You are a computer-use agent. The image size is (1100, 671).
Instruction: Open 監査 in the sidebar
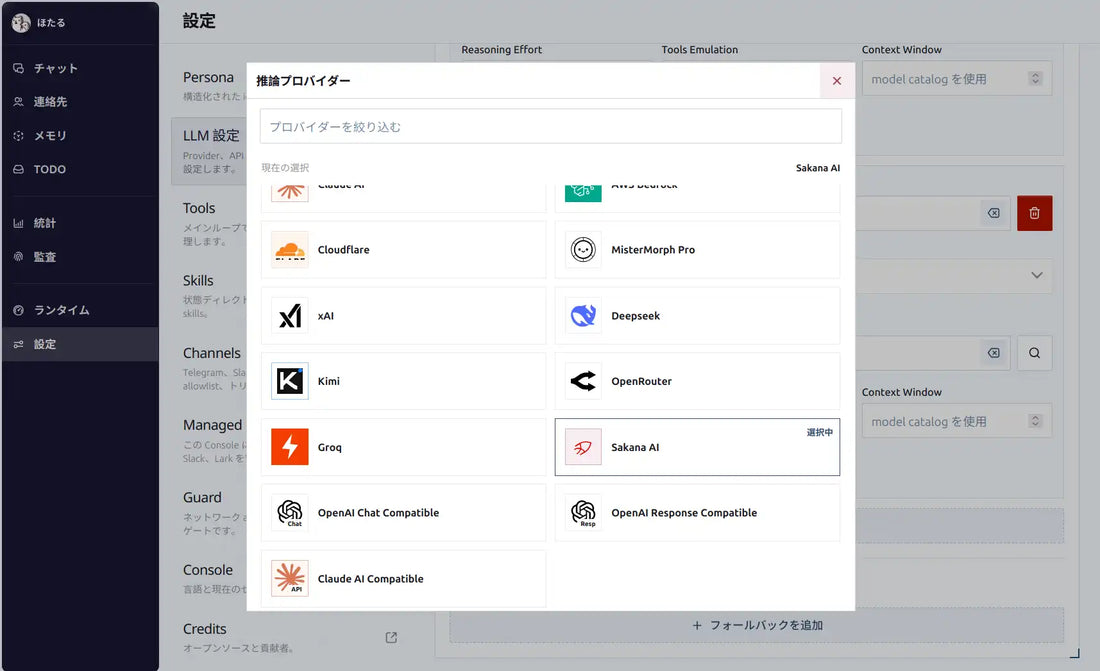coord(80,257)
